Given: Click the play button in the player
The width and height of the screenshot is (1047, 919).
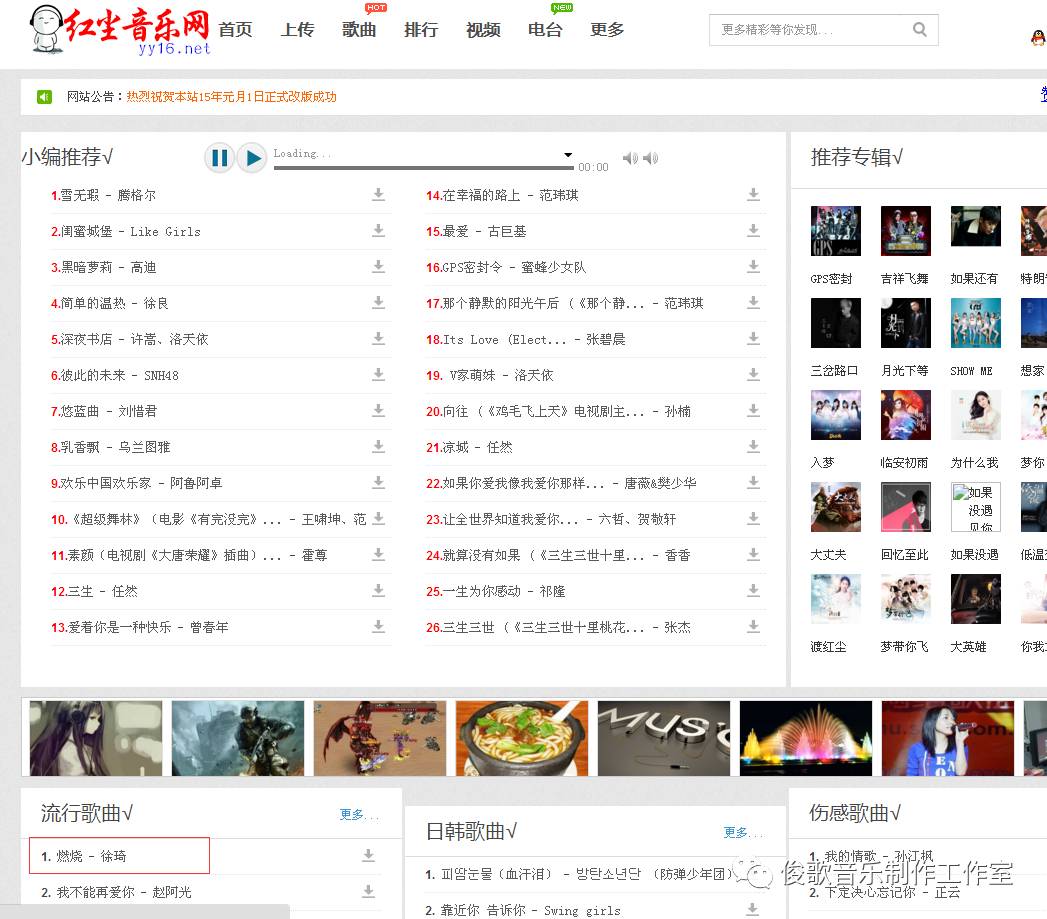Looking at the screenshot, I should pyautogui.click(x=252, y=158).
